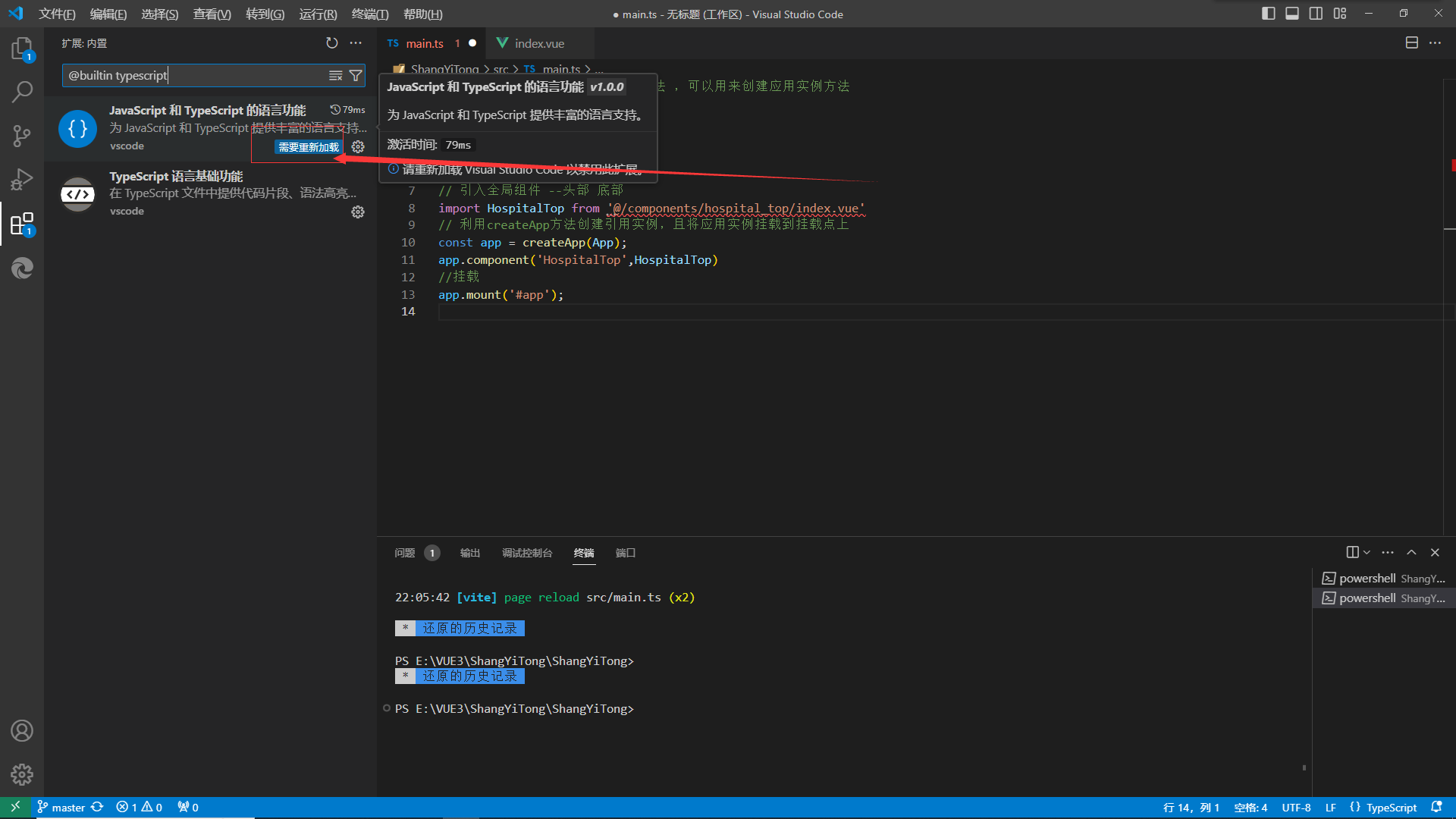Switch to the 问题 panel tab
The height and width of the screenshot is (819, 1456).
pyautogui.click(x=404, y=553)
